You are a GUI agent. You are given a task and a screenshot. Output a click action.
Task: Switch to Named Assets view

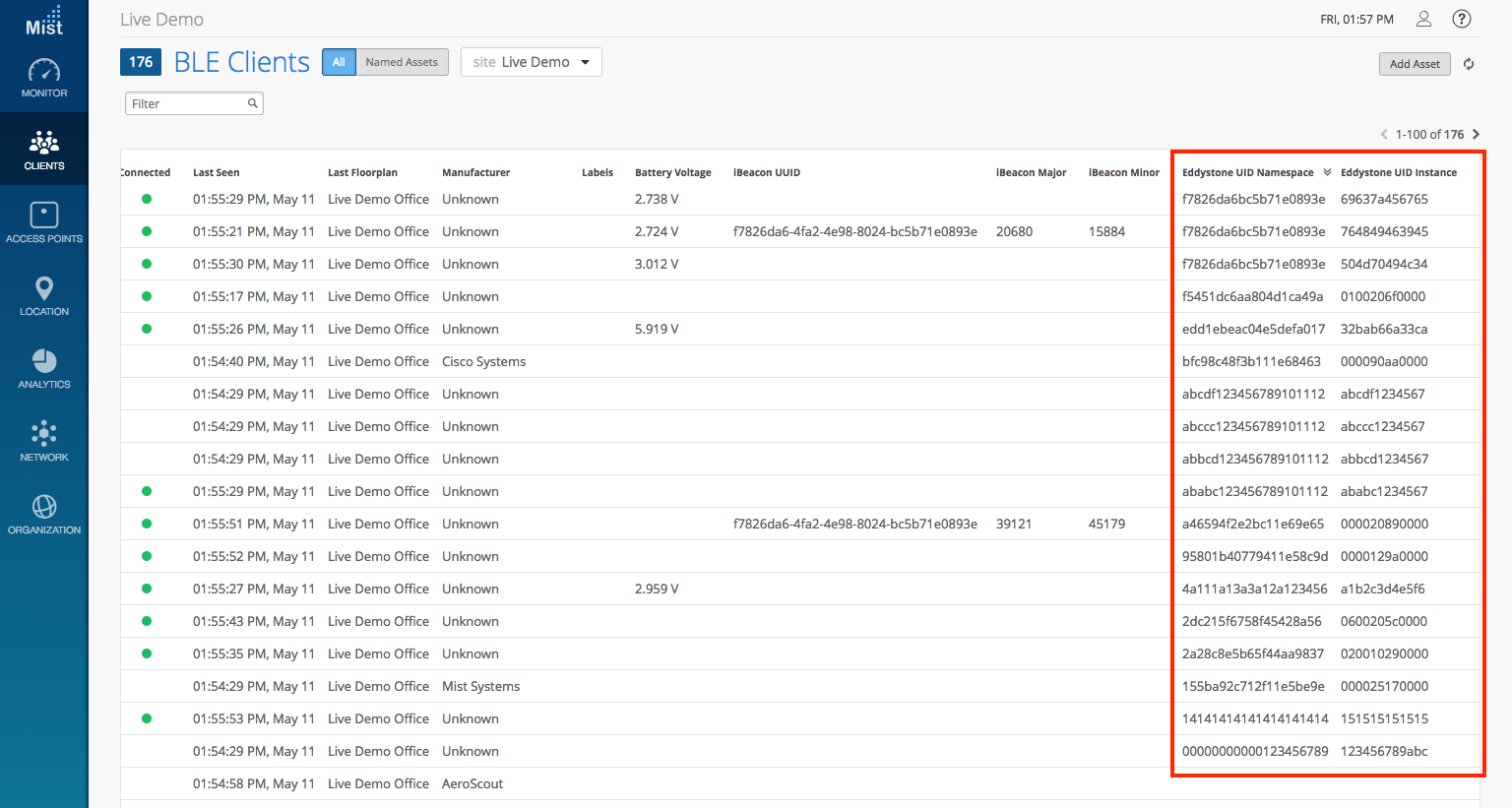pyautogui.click(x=402, y=62)
